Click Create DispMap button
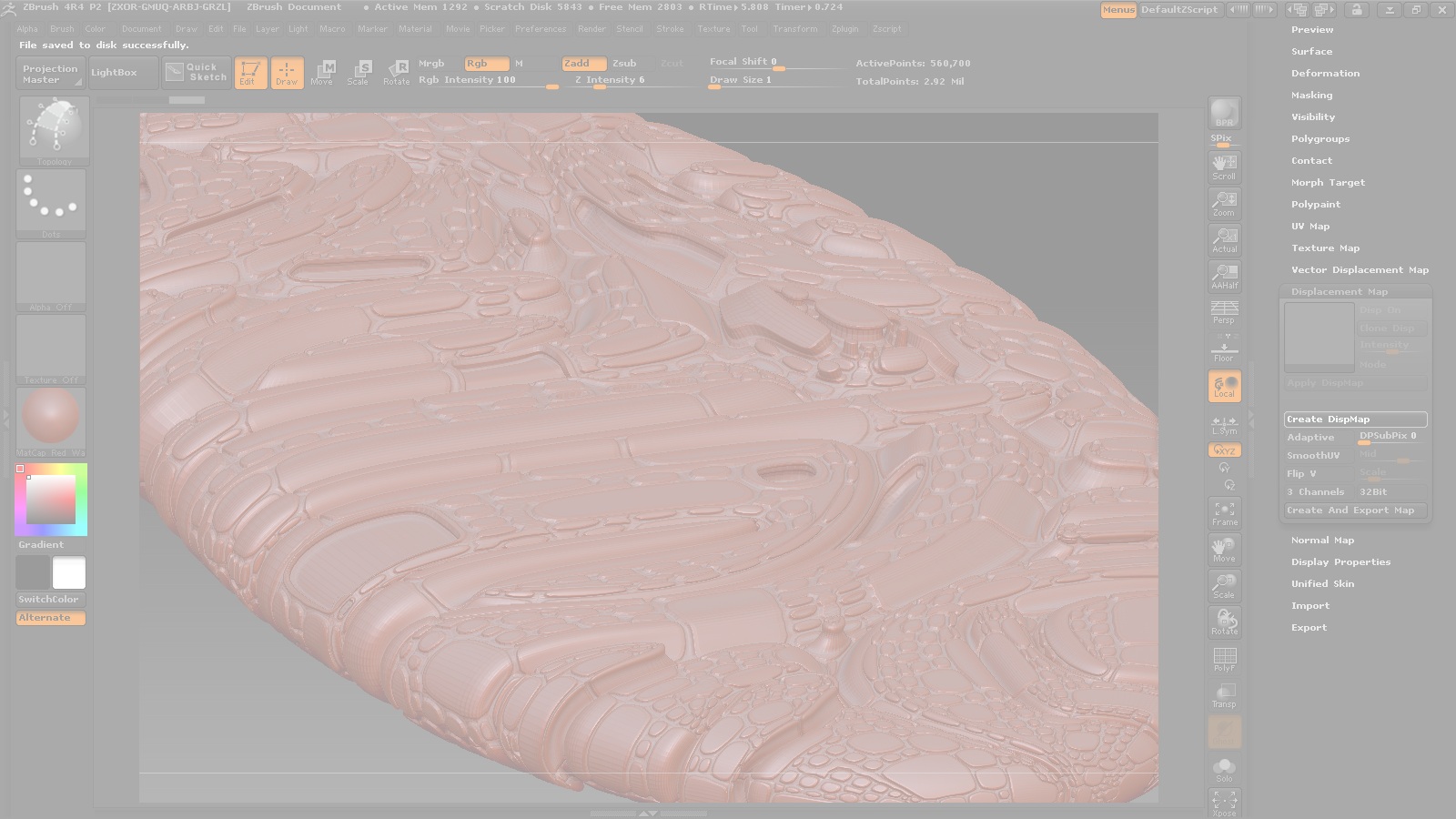Viewport: 1456px width, 819px height. [1355, 420]
